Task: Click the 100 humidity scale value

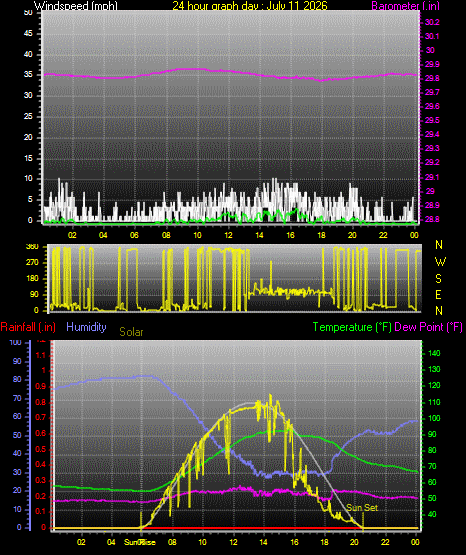Action: point(15,343)
